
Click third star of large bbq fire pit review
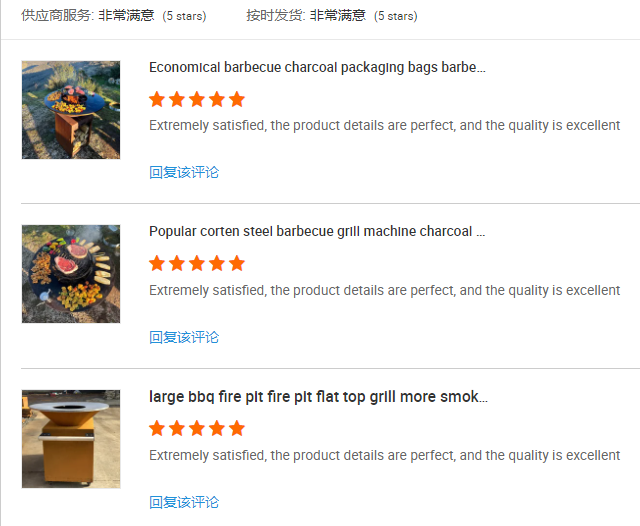click(197, 429)
